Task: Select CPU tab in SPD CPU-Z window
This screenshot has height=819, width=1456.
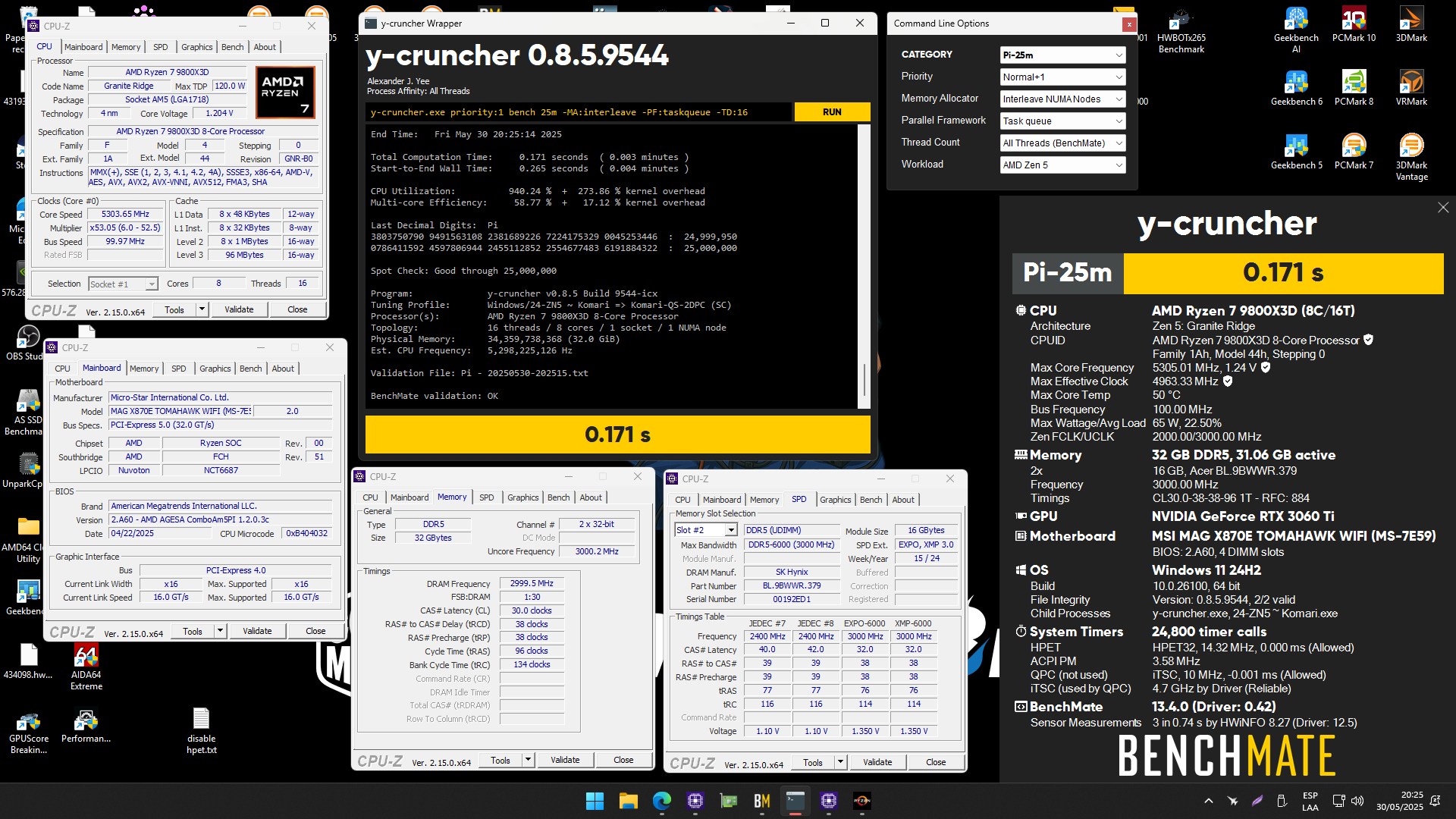Action: pyautogui.click(x=682, y=500)
